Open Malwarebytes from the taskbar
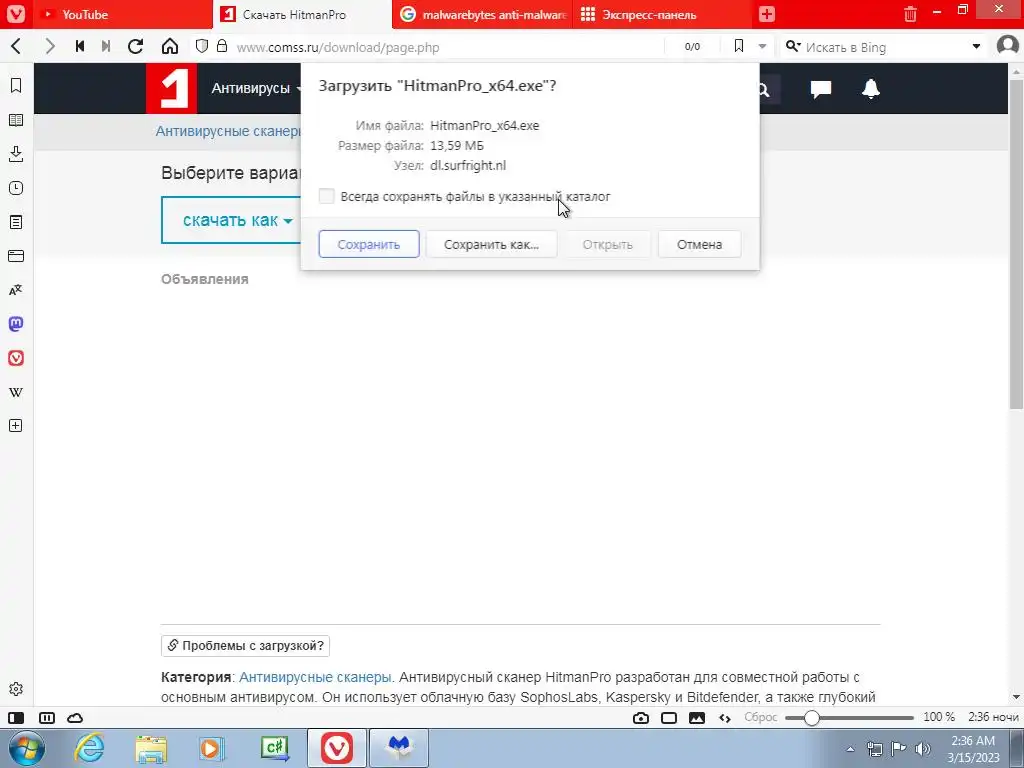Screen dimensions: 1024x768 pos(399,748)
